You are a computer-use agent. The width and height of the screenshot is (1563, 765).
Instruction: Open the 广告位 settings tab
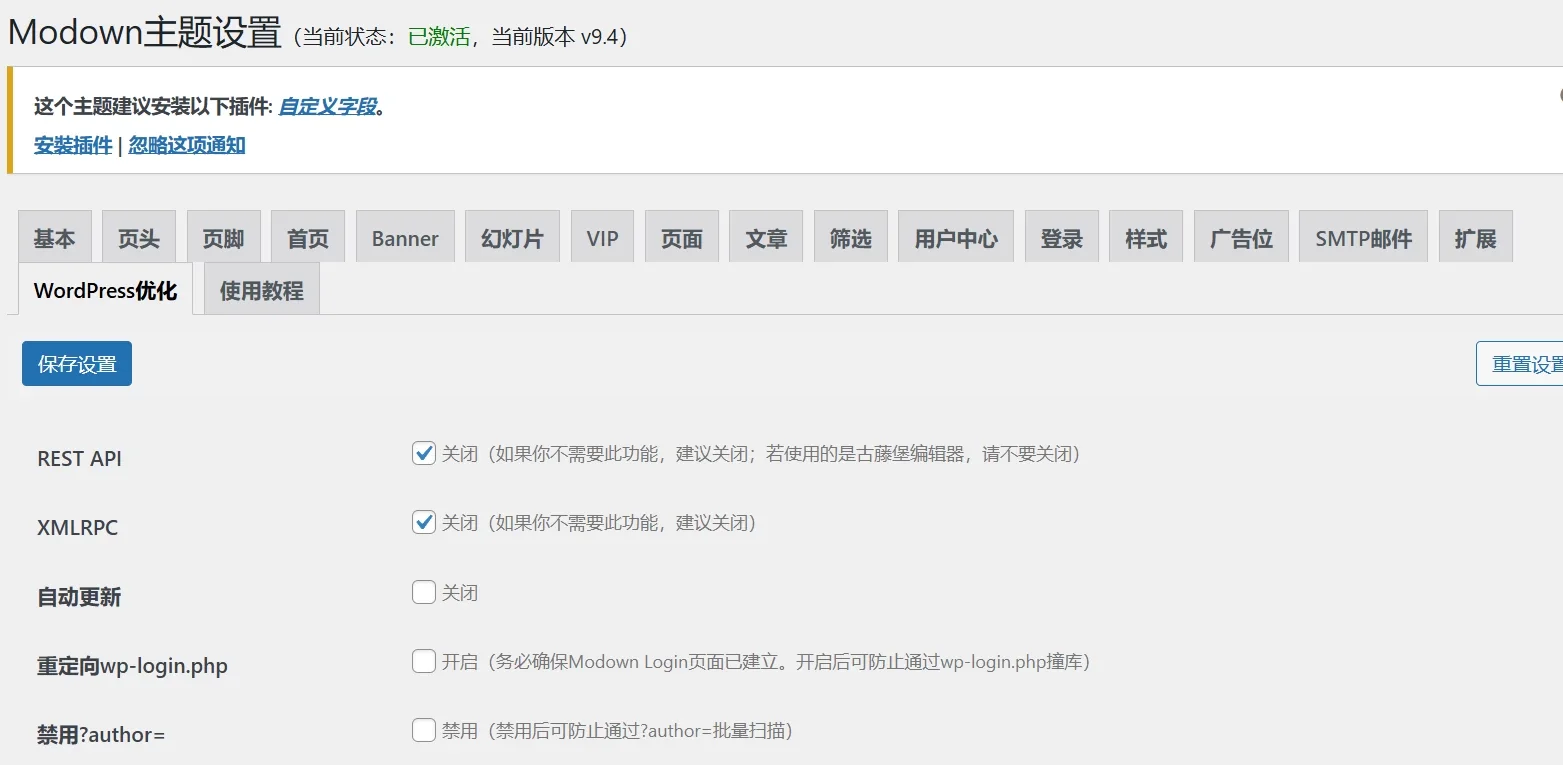tap(1240, 237)
